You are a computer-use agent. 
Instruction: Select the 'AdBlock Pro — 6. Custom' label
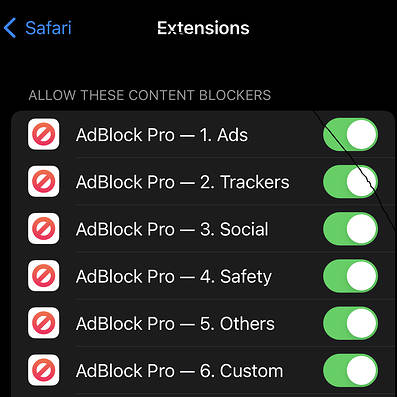[180, 371]
